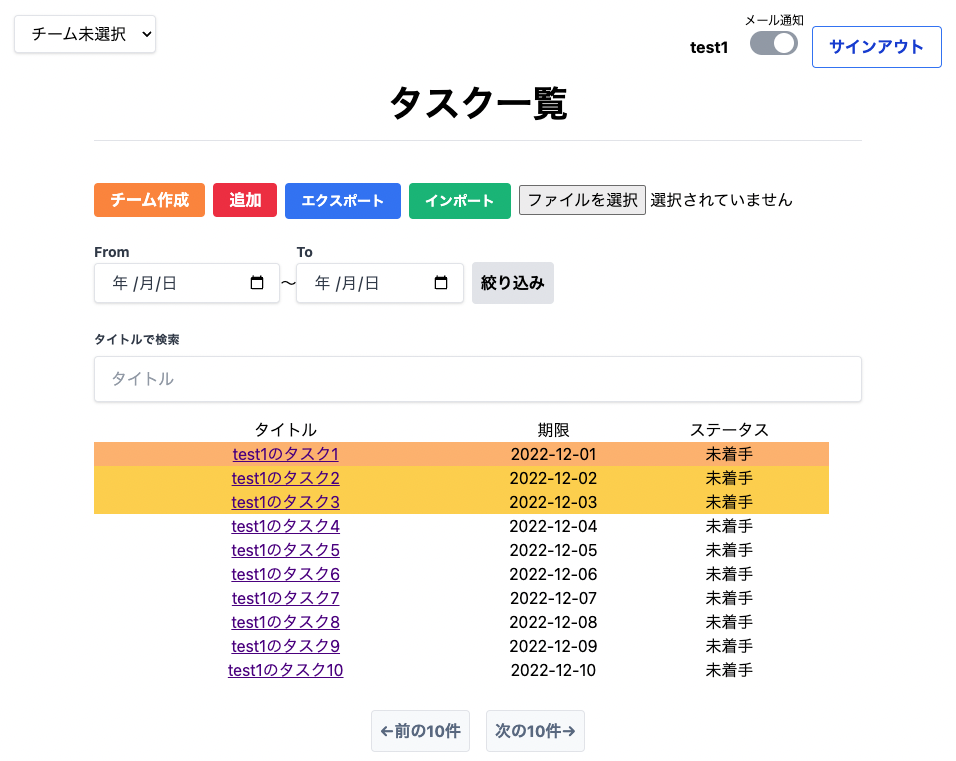956x761 pixels.
Task: Click the エクスポート button
Action: click(342, 200)
